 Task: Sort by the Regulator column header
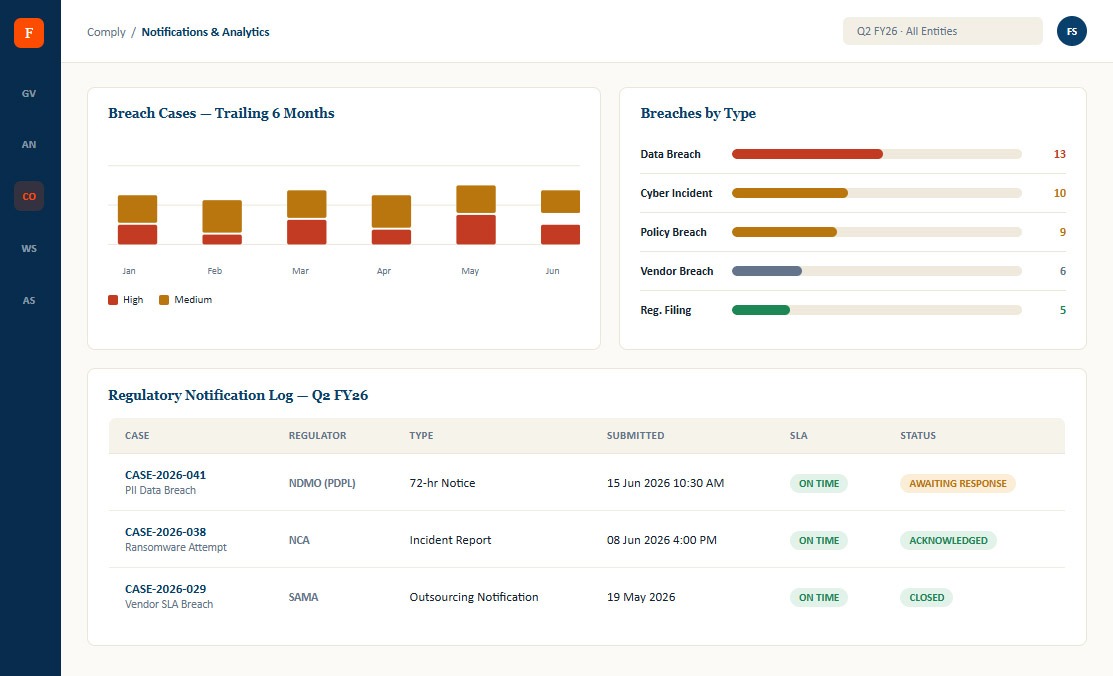[x=317, y=435]
